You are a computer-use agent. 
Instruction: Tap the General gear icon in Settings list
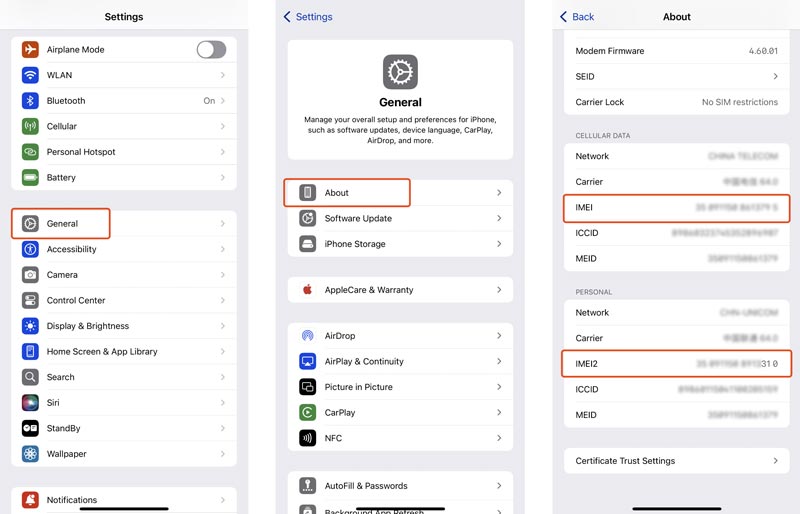coord(30,224)
